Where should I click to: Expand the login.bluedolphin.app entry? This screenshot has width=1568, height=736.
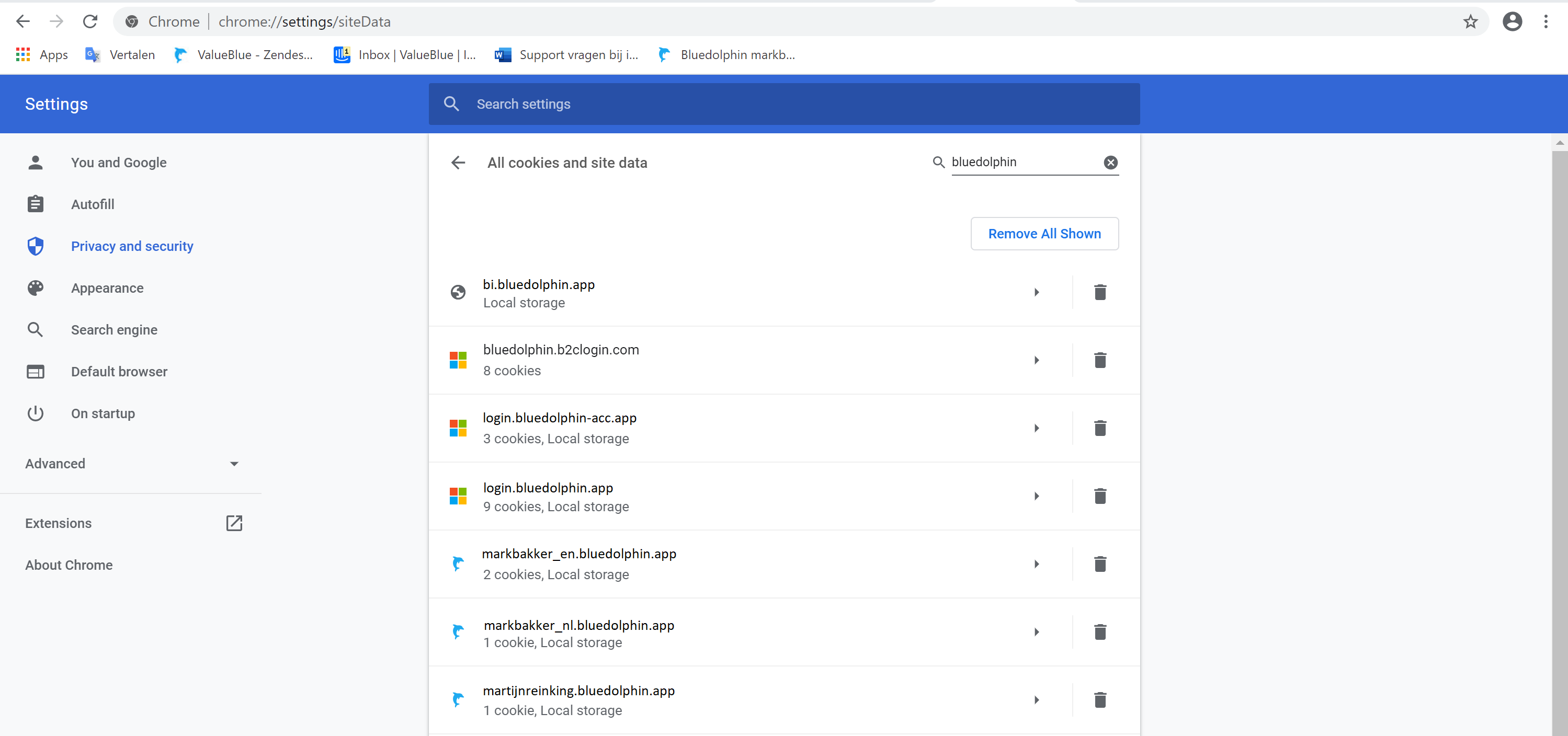click(1037, 495)
